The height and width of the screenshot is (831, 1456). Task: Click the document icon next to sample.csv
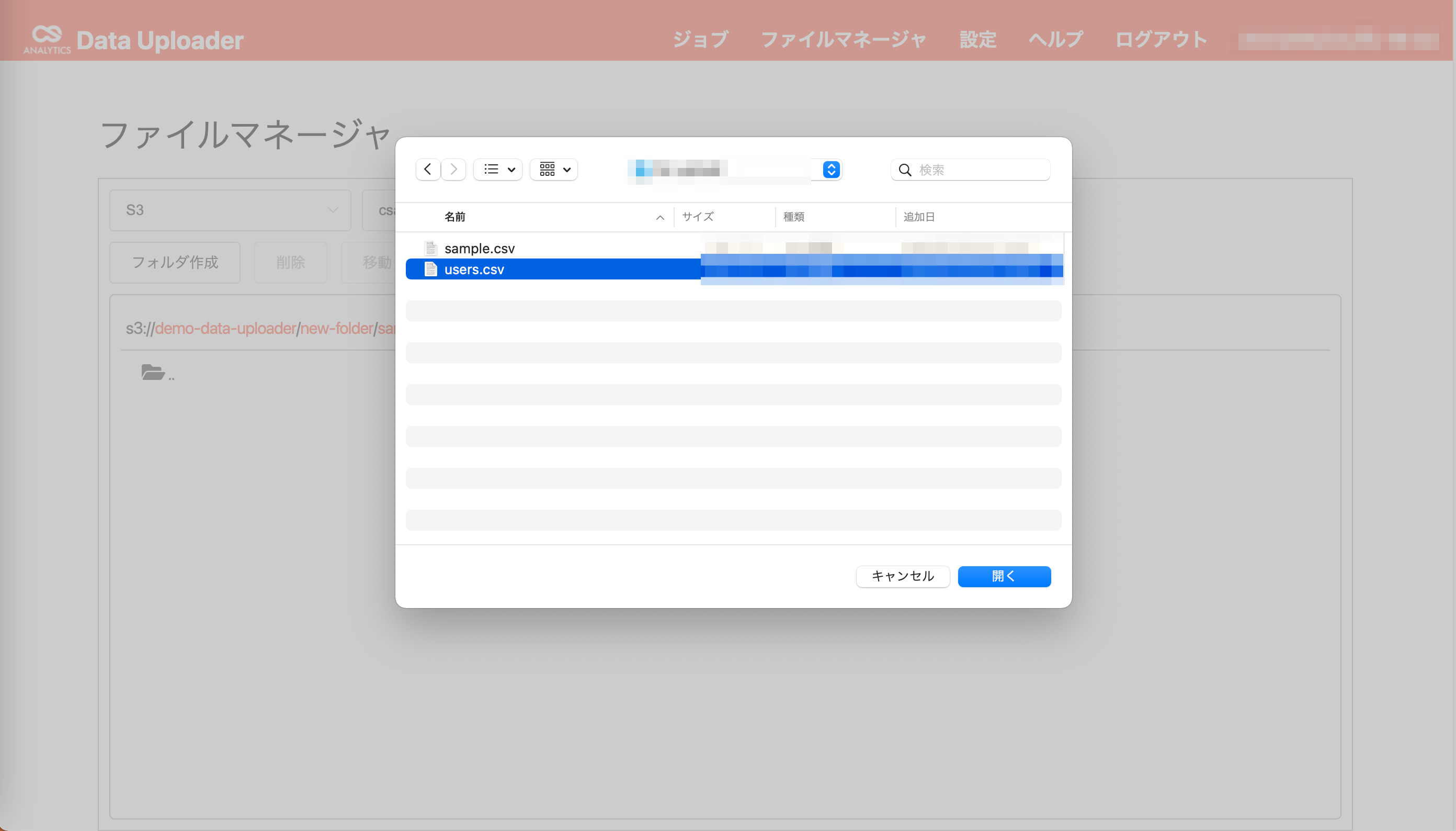coord(430,248)
